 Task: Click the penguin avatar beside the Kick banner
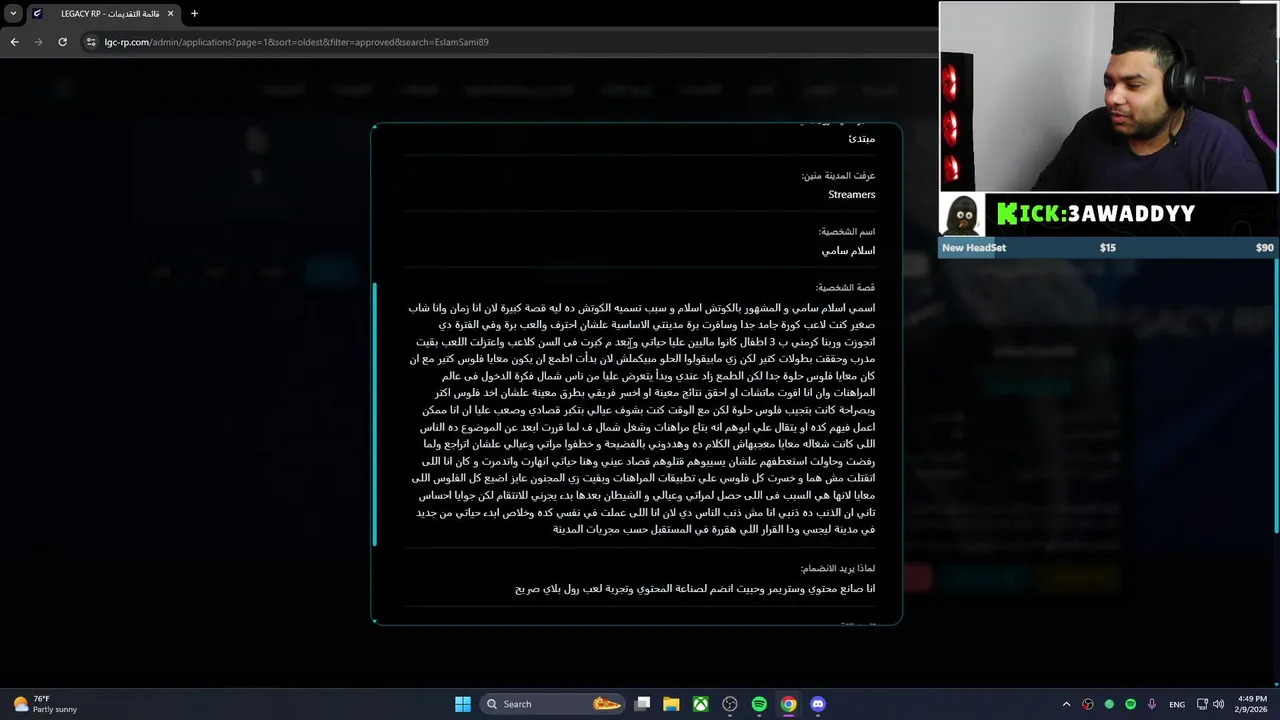click(x=962, y=214)
